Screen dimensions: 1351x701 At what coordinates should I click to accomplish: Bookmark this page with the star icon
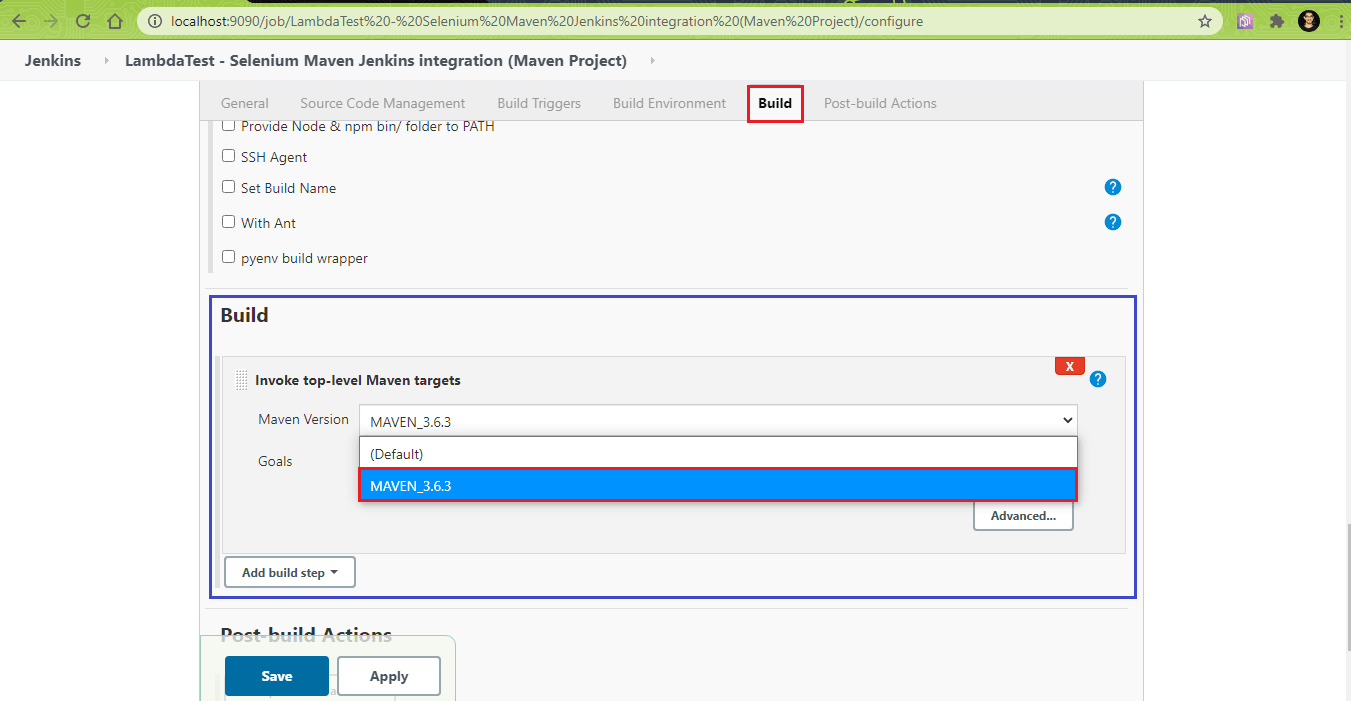[x=1205, y=21]
